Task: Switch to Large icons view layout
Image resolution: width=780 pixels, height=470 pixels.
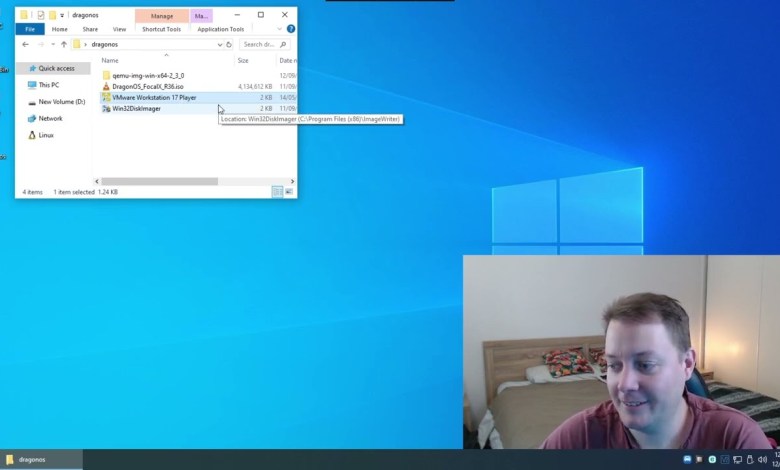Action: tap(289, 192)
